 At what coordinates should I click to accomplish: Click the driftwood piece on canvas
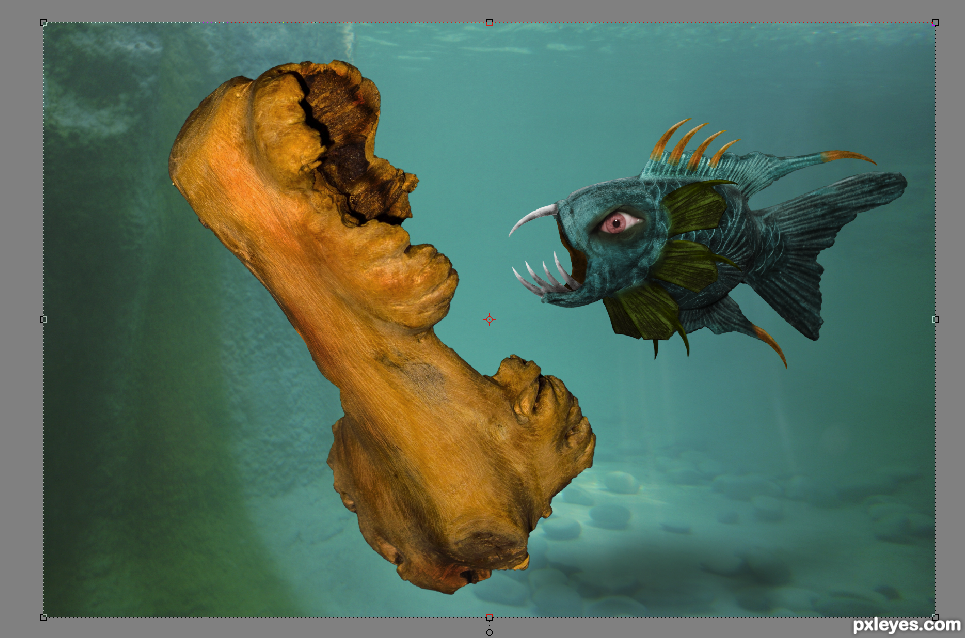(x=382, y=326)
